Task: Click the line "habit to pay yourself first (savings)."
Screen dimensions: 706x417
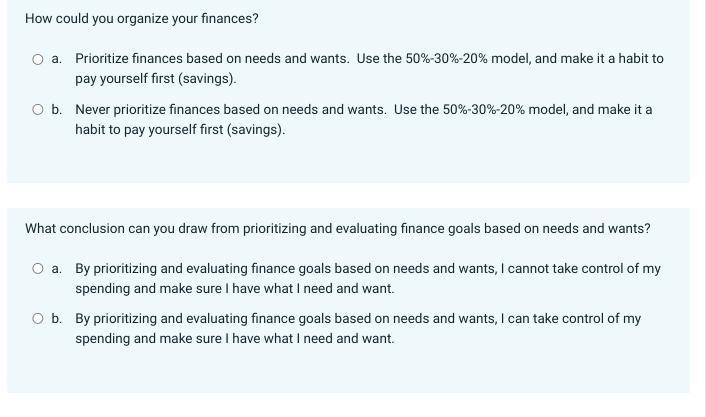Action: coord(180,129)
